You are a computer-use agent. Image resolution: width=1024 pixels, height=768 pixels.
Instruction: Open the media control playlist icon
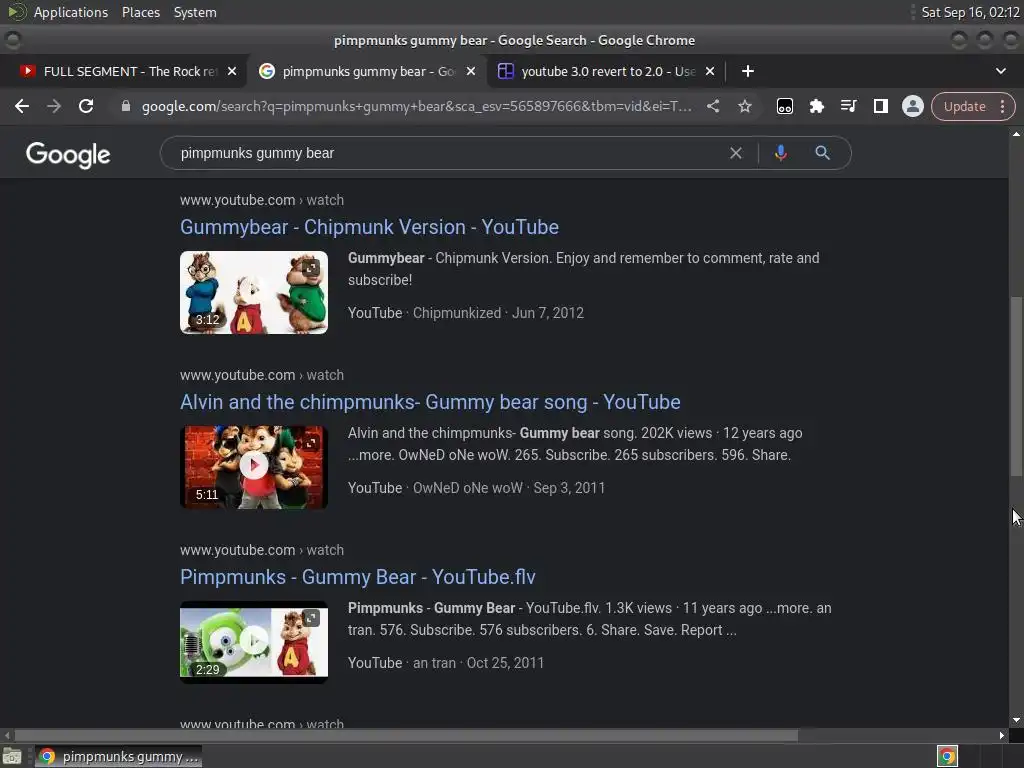point(848,106)
